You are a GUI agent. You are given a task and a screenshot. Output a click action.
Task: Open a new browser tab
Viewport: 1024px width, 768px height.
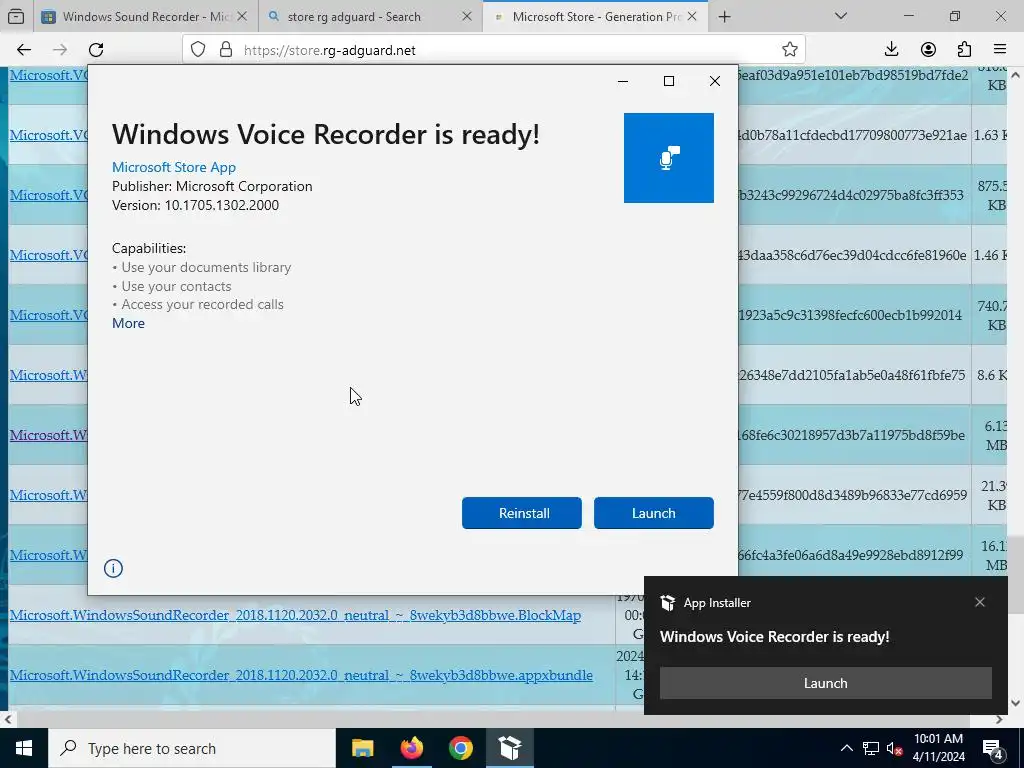(x=724, y=16)
